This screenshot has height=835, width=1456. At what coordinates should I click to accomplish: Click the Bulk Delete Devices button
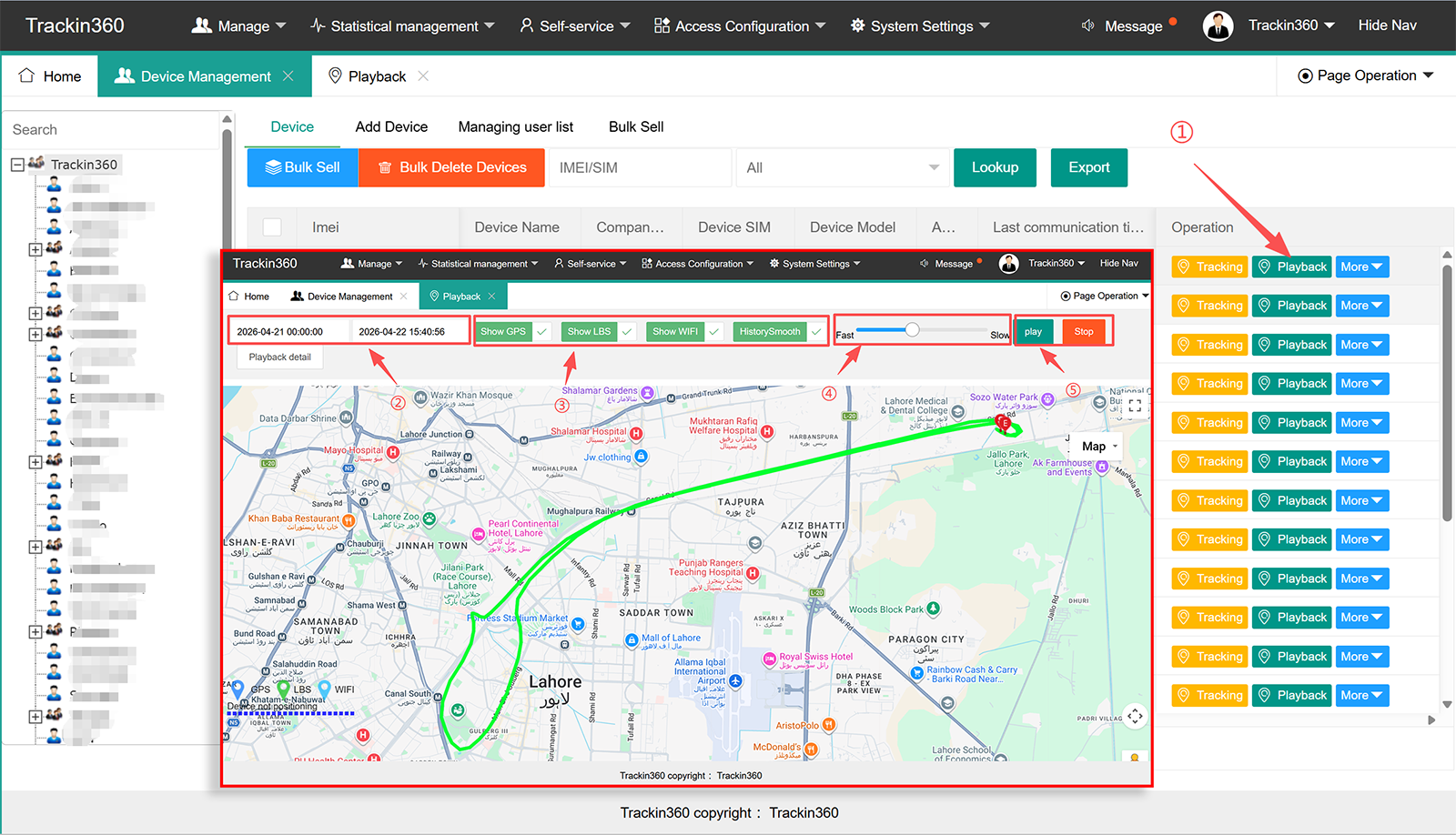(x=451, y=167)
